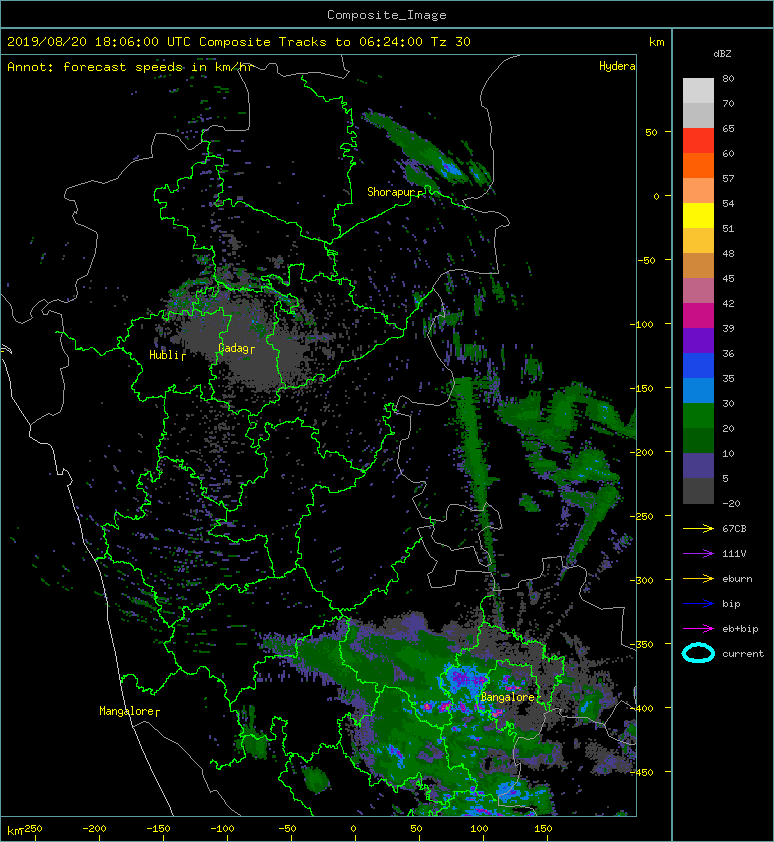Click the eburn arrow legend icon
The height and width of the screenshot is (842, 774).
[x=698, y=579]
